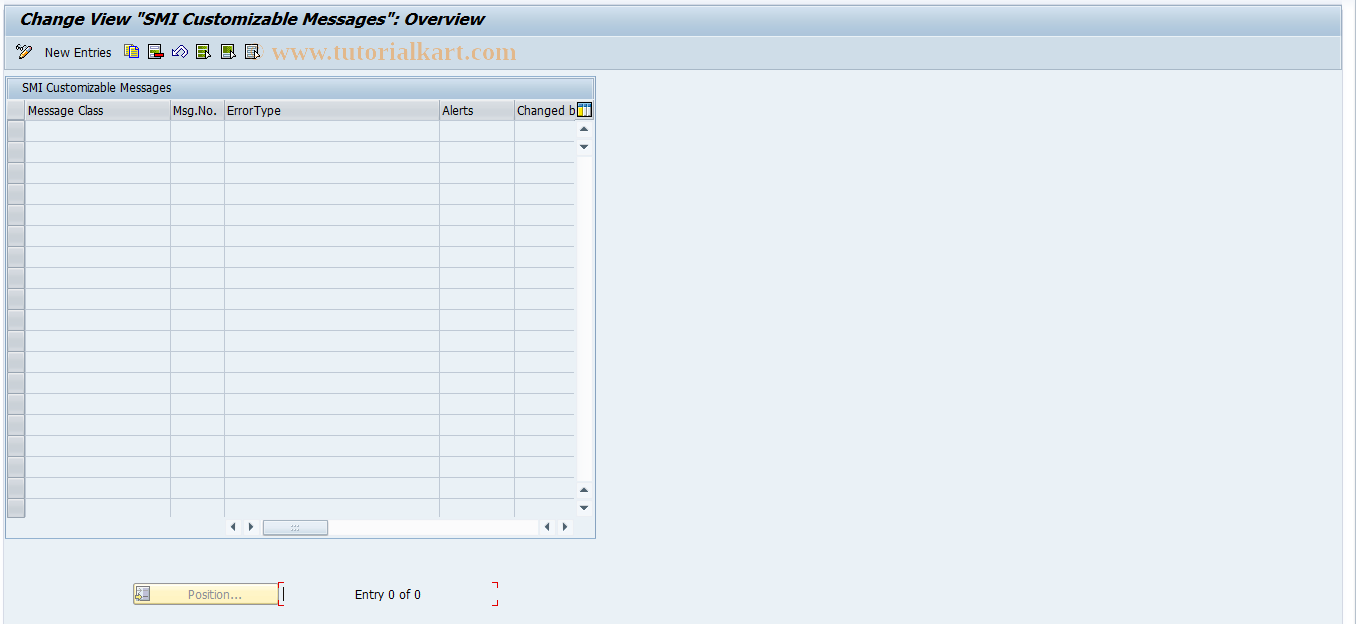Click the Delete entry icon
This screenshot has width=1356, height=624.
pos(156,52)
